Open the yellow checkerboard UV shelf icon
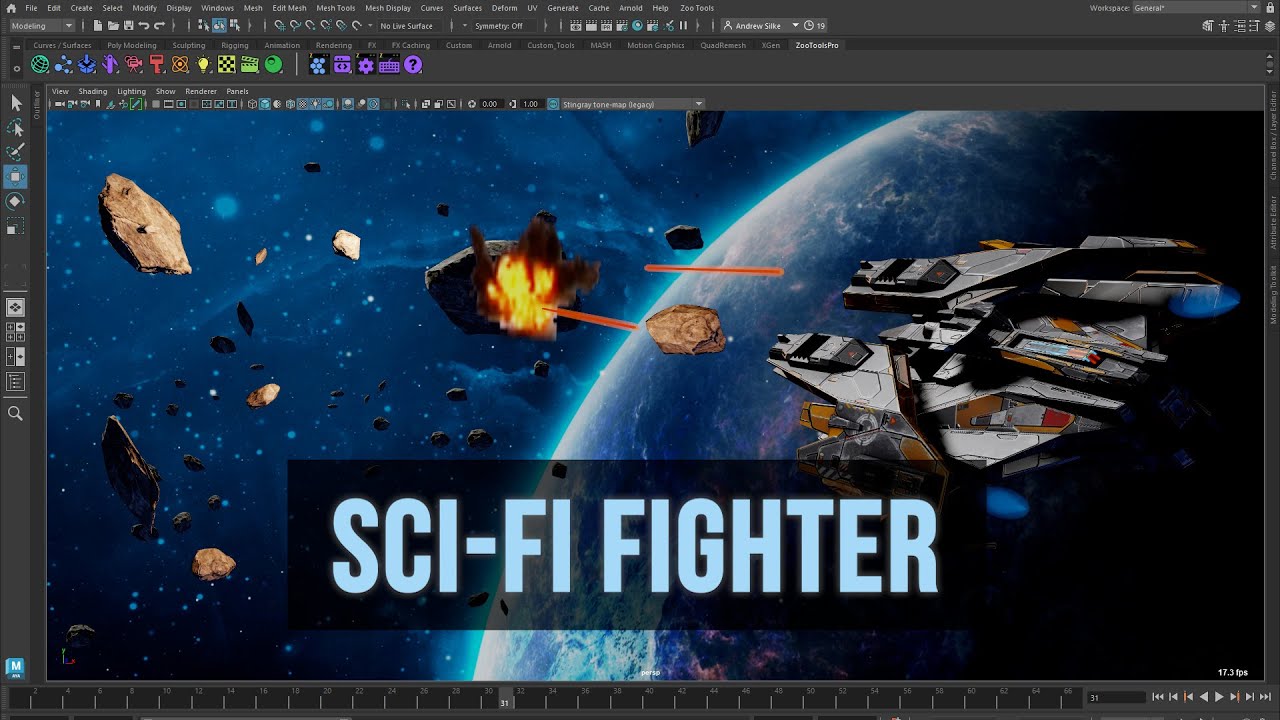This screenshot has width=1280, height=720. (227, 65)
